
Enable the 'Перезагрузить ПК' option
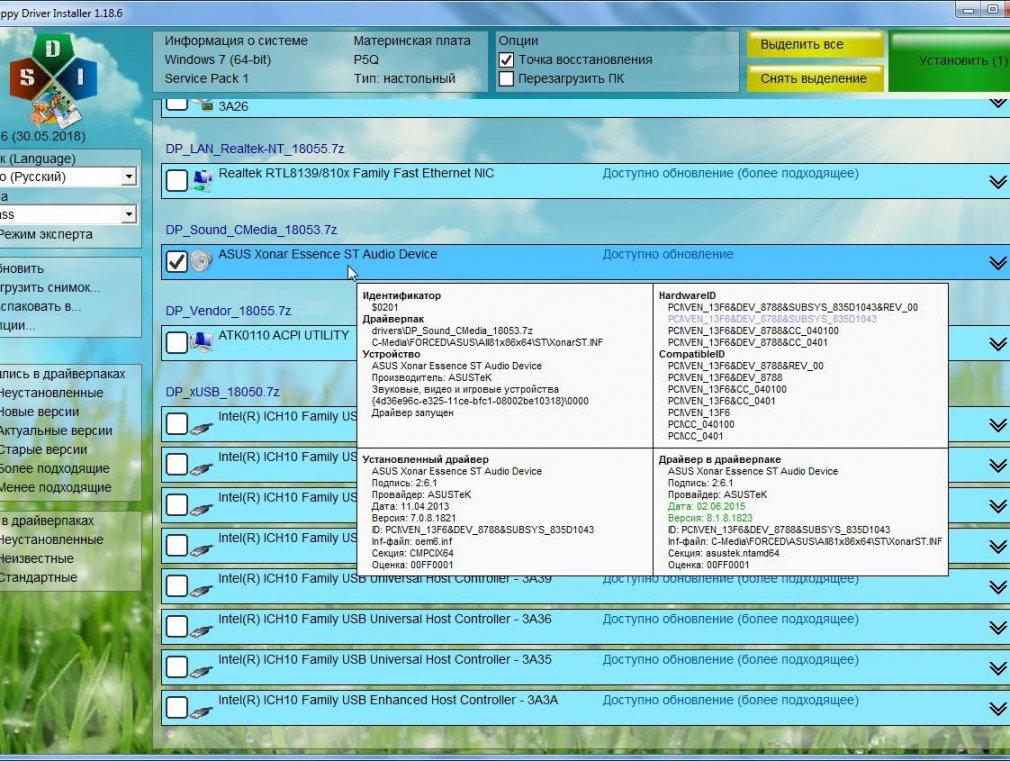point(506,79)
